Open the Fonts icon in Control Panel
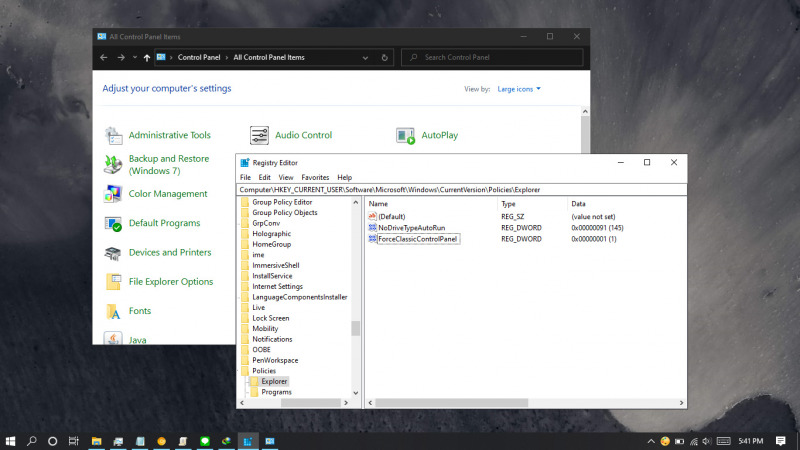This screenshot has height=450, width=800. point(113,311)
